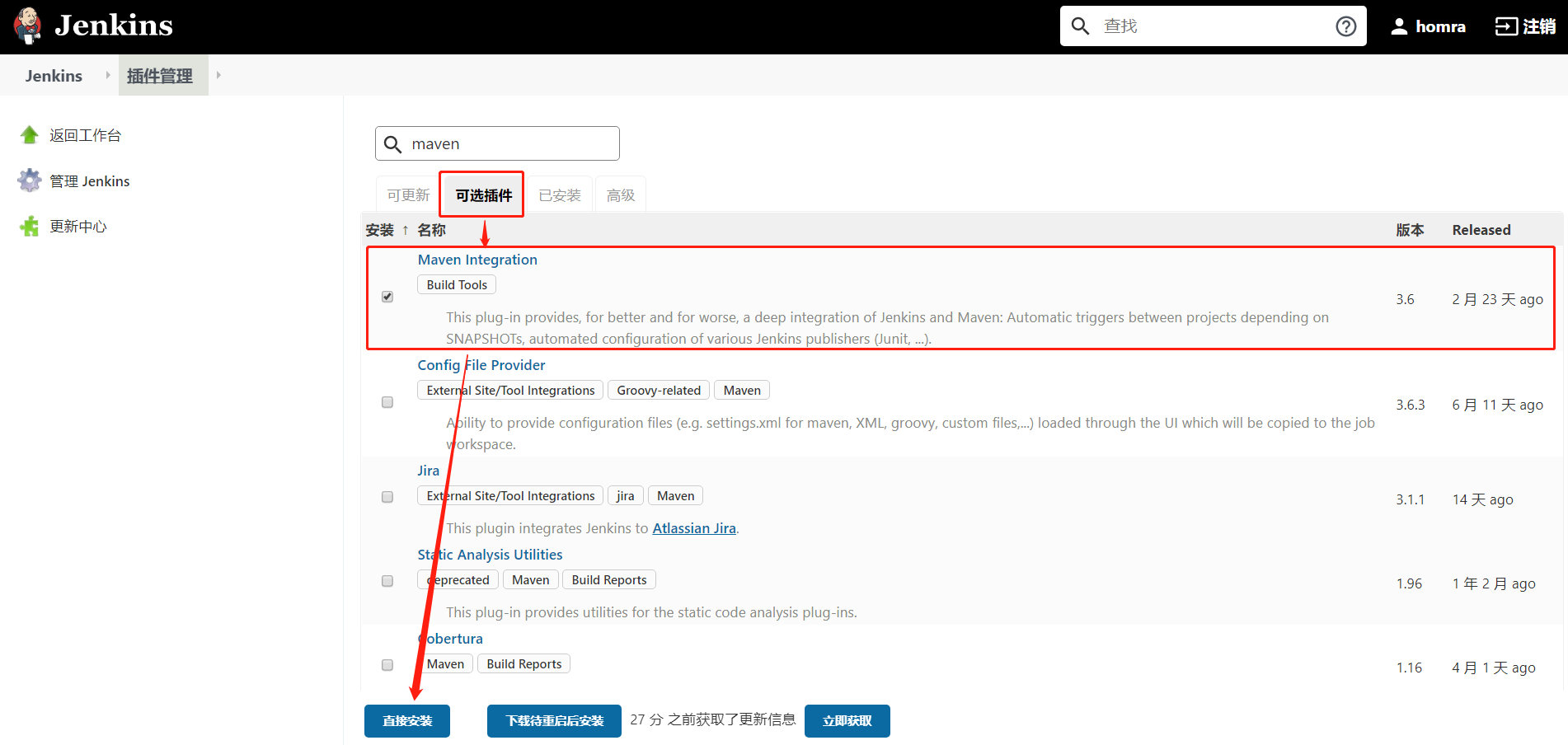1568x745 pixels.
Task: Open the Static Analysis Utilities link
Action: pos(490,555)
